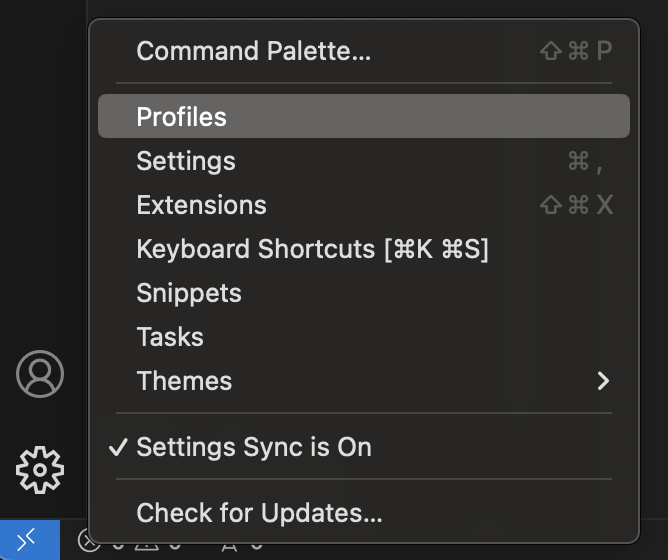Image resolution: width=668 pixels, height=560 pixels.
Task: Click the forwarded ports icon in status bar
Action: click(229, 545)
